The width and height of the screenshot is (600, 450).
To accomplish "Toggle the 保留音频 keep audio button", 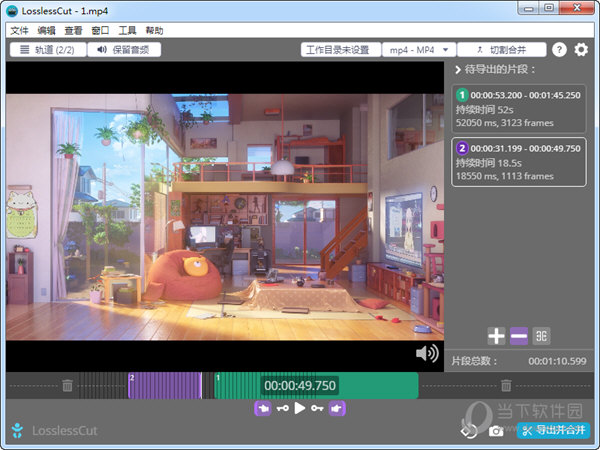I will [124, 50].
